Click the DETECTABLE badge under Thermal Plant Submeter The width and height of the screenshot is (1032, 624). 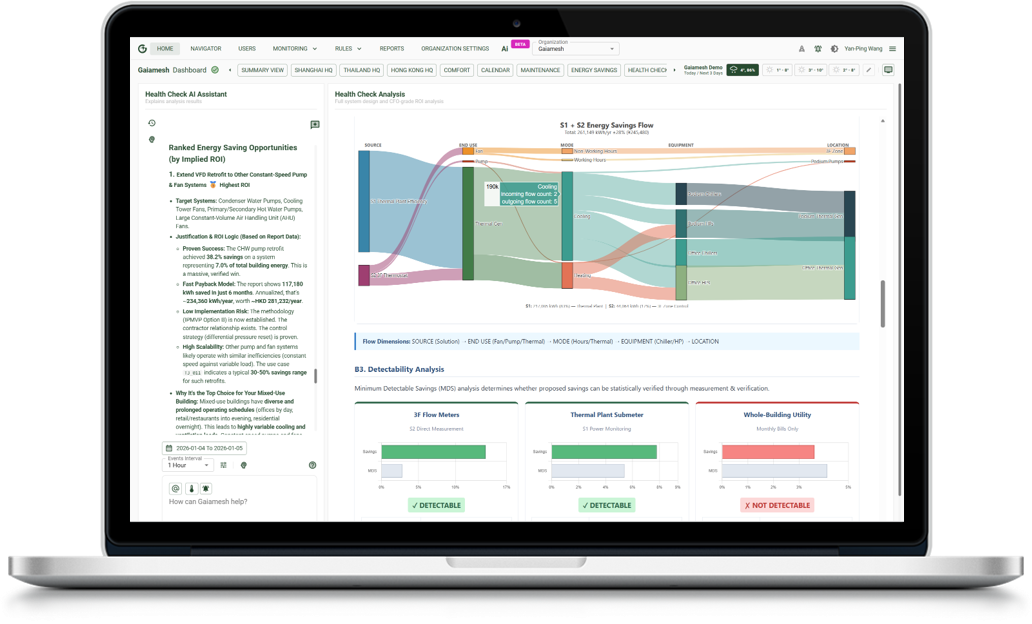pyautogui.click(x=607, y=506)
